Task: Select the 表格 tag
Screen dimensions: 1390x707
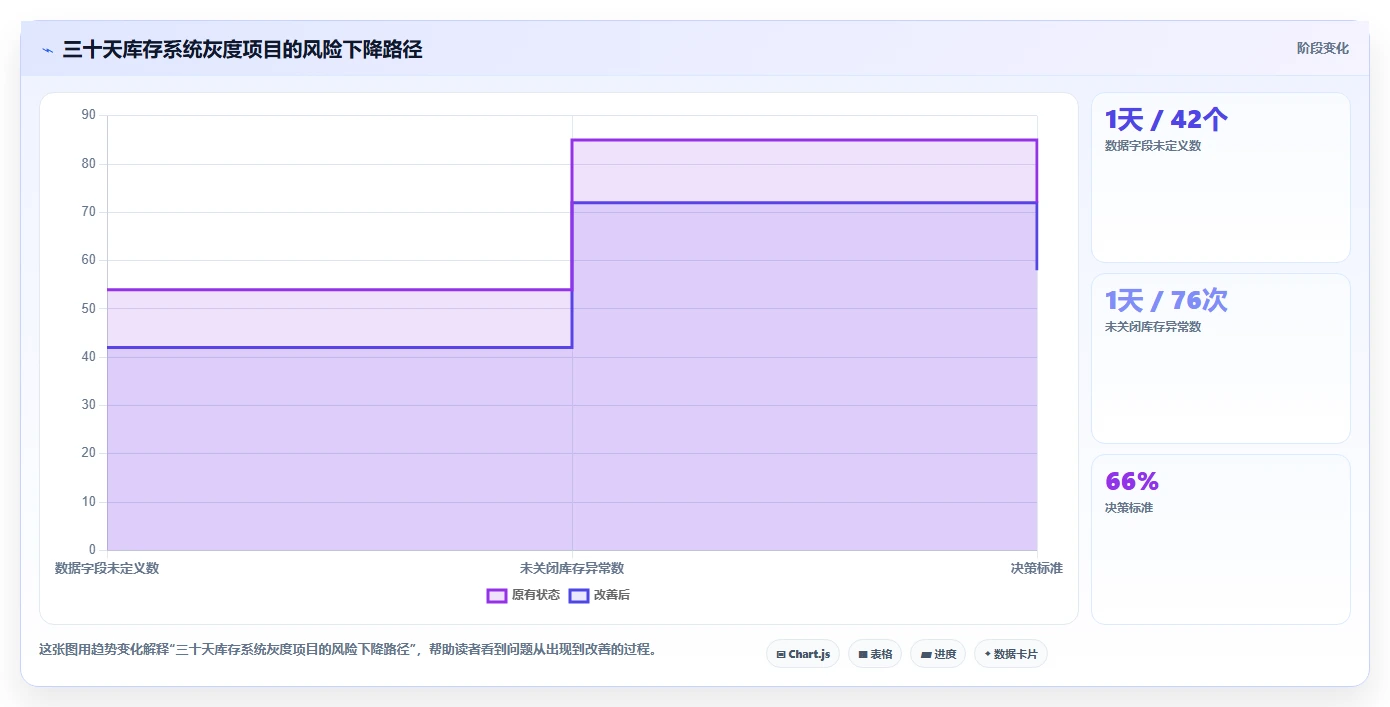Action: pyautogui.click(x=875, y=654)
